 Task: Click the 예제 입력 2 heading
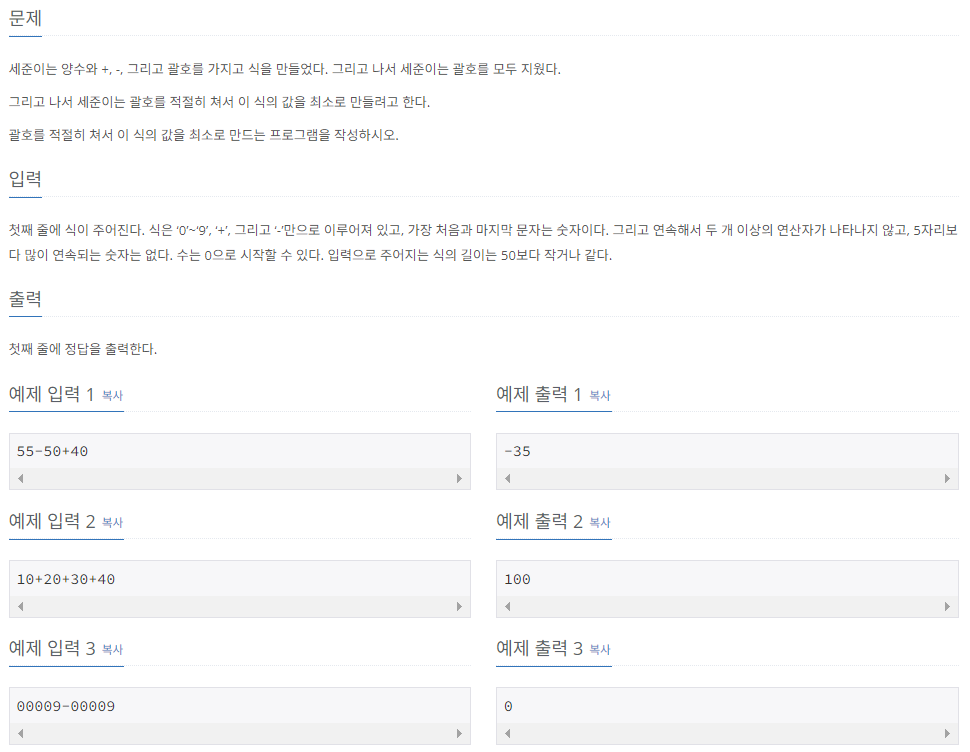(x=52, y=521)
